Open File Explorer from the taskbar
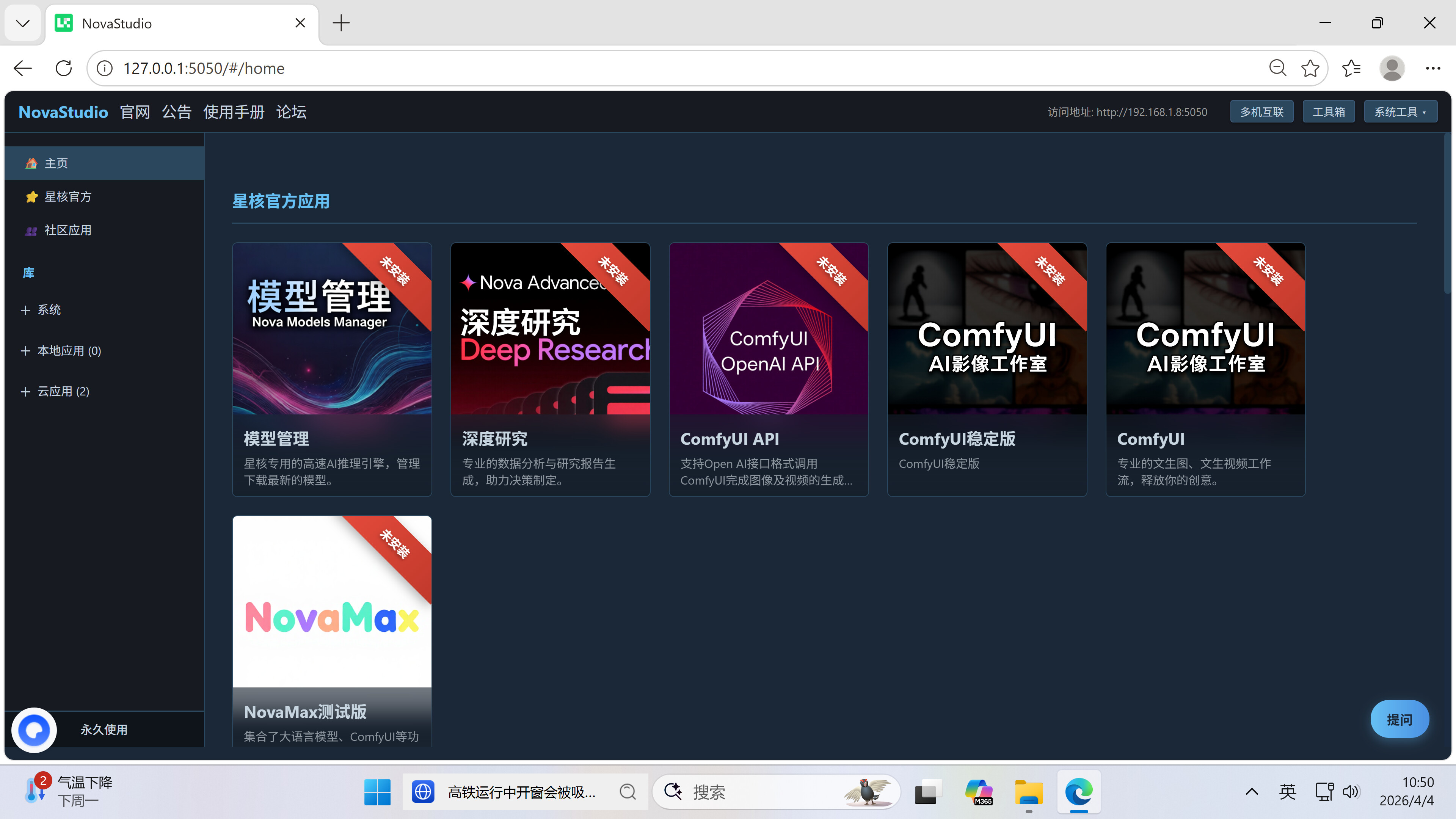 [x=1028, y=792]
